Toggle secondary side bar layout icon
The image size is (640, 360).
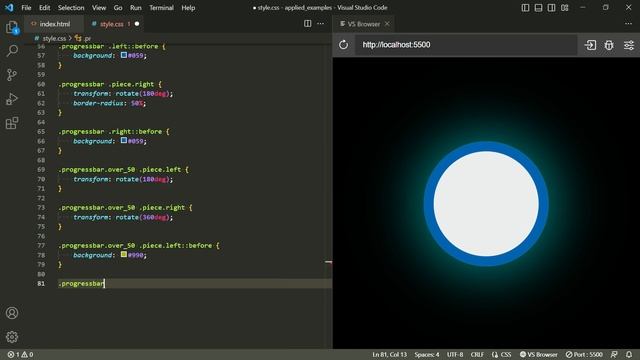551,8
